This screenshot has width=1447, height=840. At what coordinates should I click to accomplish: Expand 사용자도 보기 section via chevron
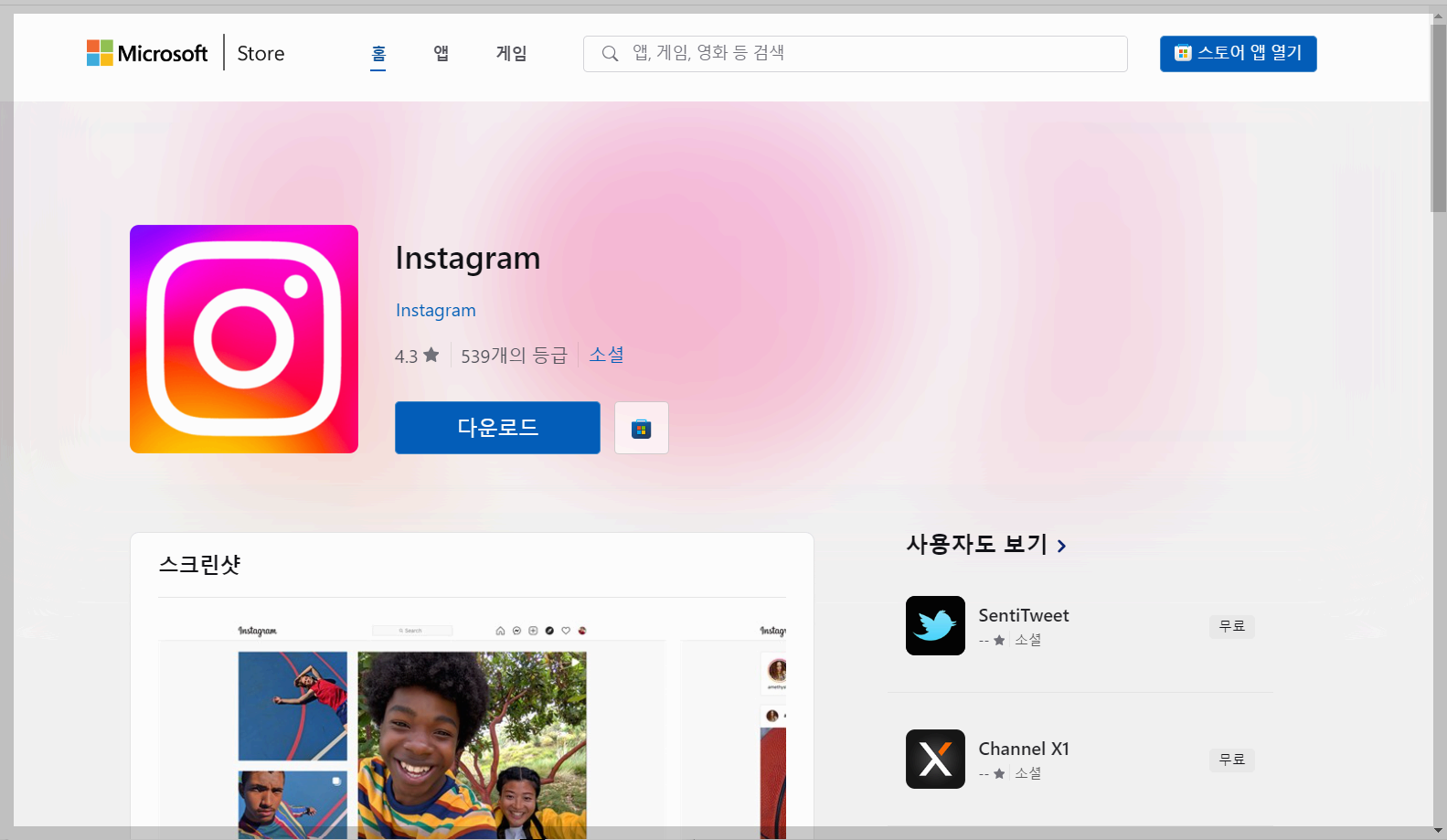tap(1061, 546)
